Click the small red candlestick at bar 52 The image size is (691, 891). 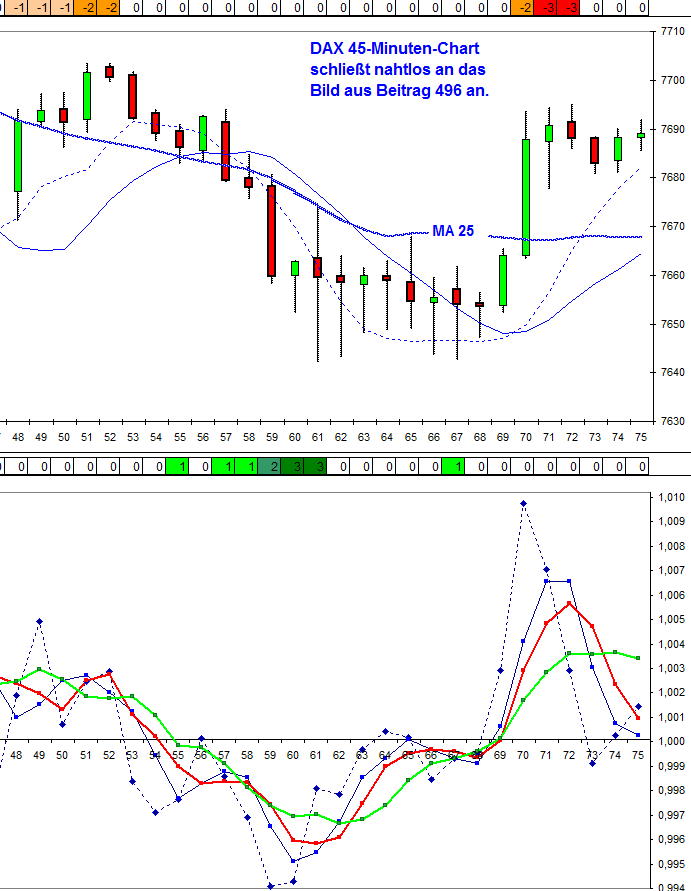click(110, 72)
